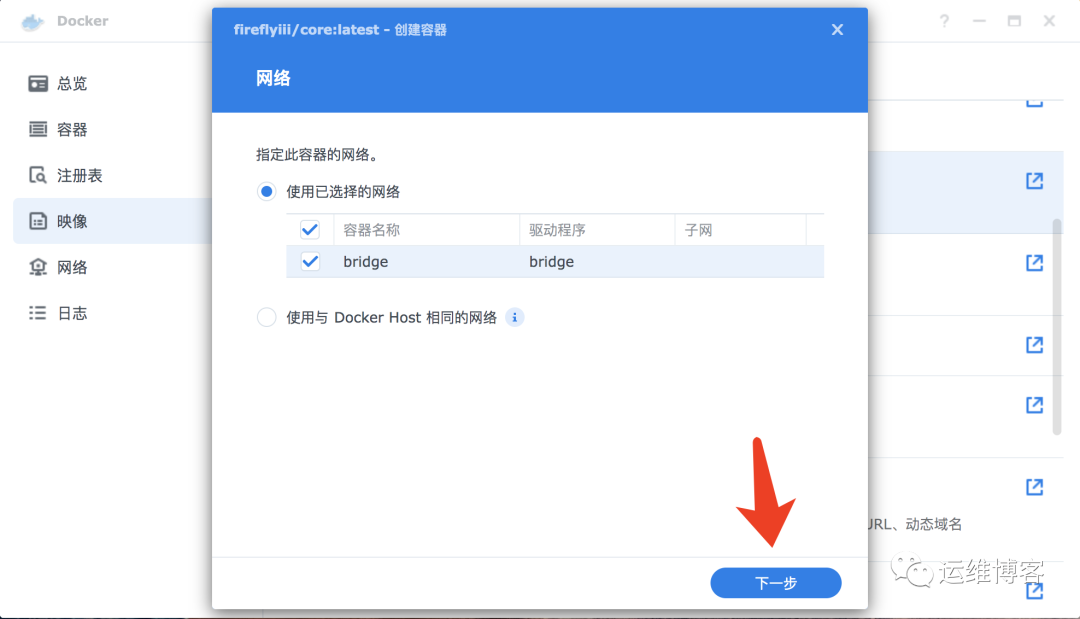The height and width of the screenshot is (619, 1080).
Task: Click the scrollbar in the Docker image list
Action: tap(1057, 327)
